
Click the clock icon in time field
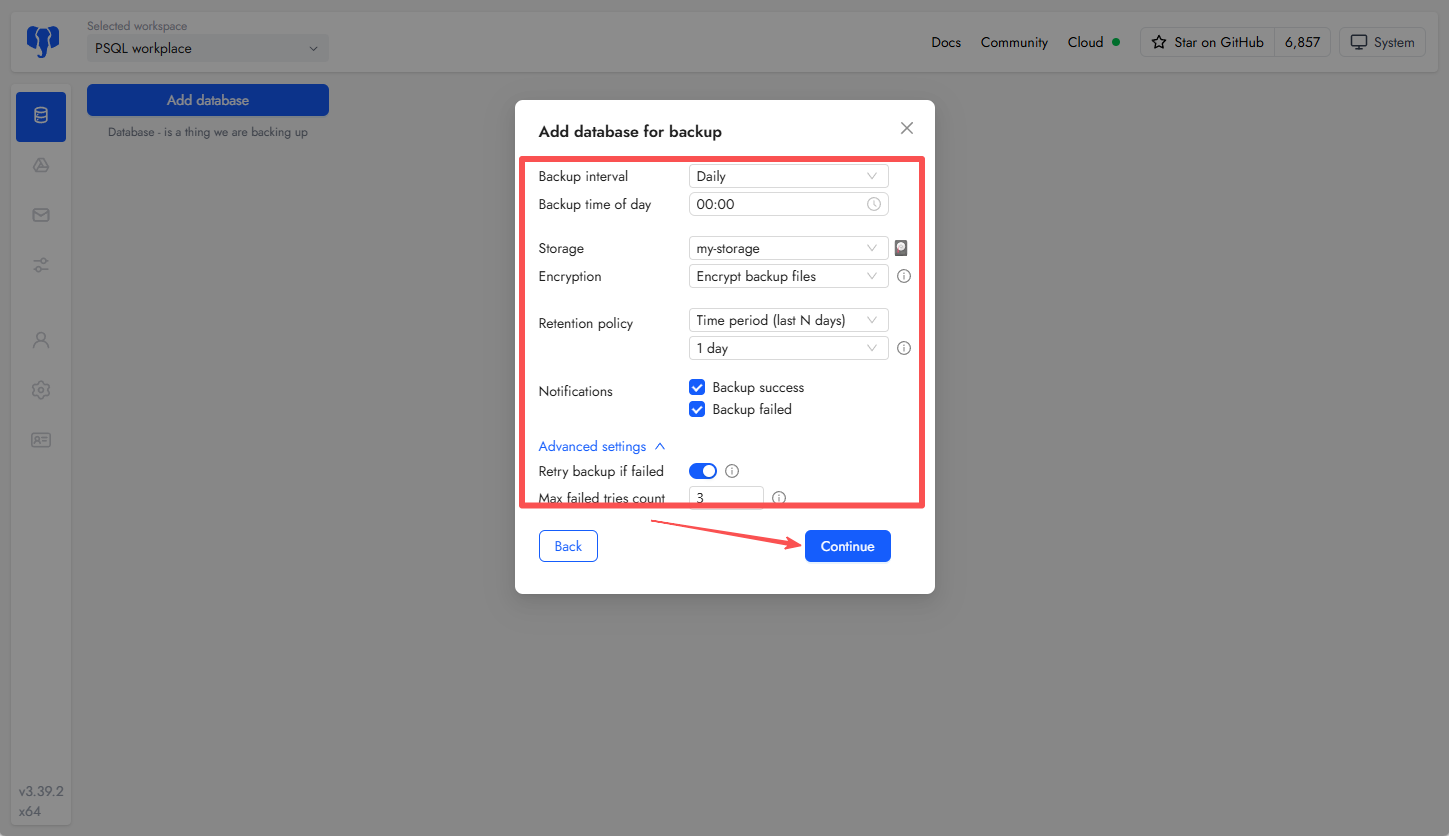[874, 204]
